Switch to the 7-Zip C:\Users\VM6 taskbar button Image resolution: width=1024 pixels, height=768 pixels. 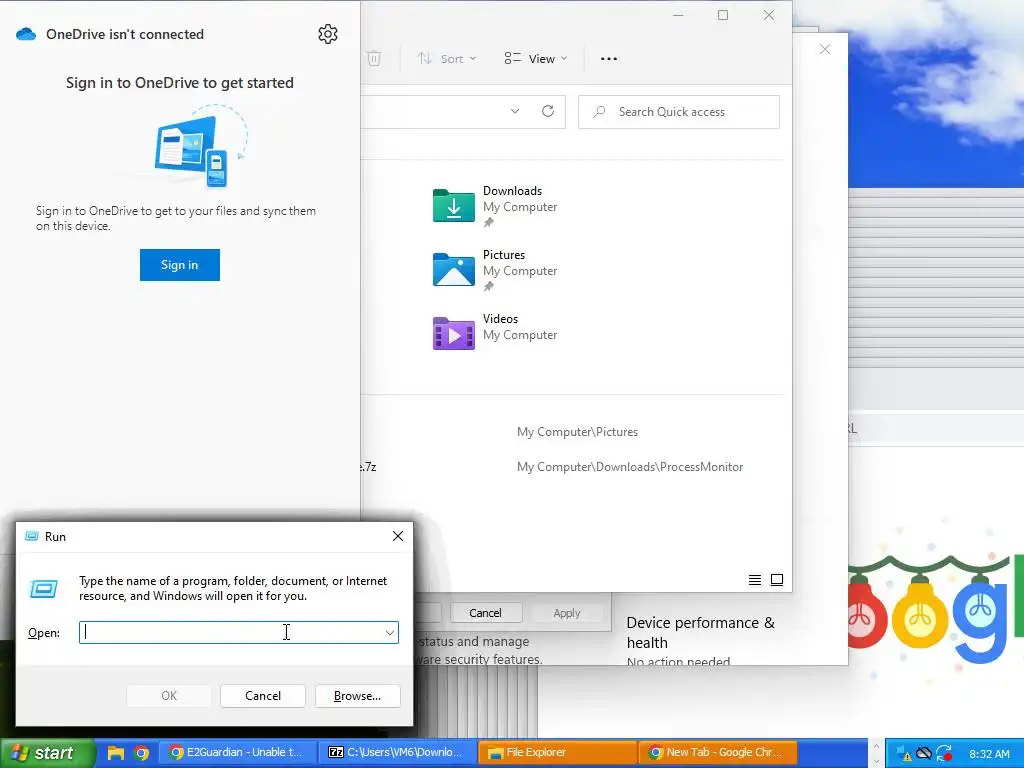point(398,752)
